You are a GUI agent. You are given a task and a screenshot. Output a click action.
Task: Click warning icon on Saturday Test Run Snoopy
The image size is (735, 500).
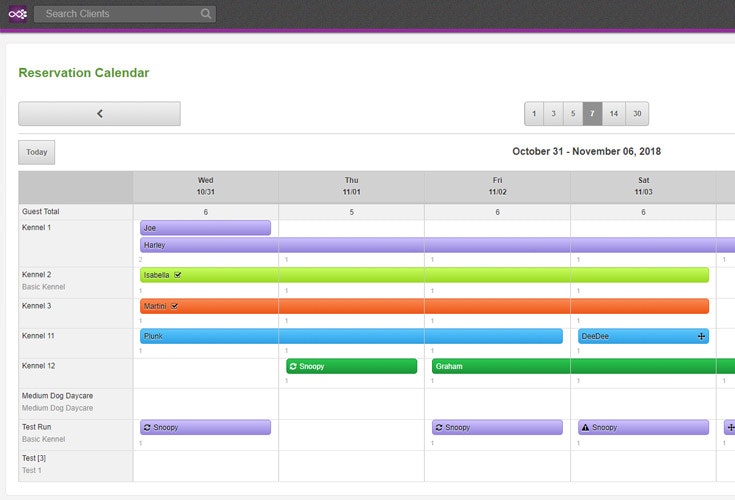click(x=585, y=427)
